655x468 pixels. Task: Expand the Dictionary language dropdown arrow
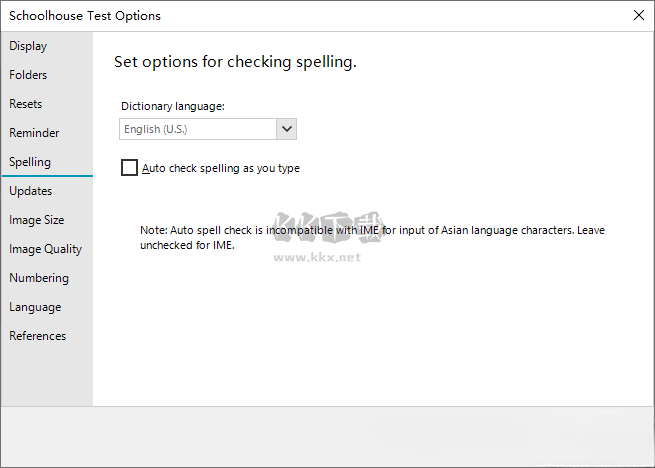click(x=287, y=129)
